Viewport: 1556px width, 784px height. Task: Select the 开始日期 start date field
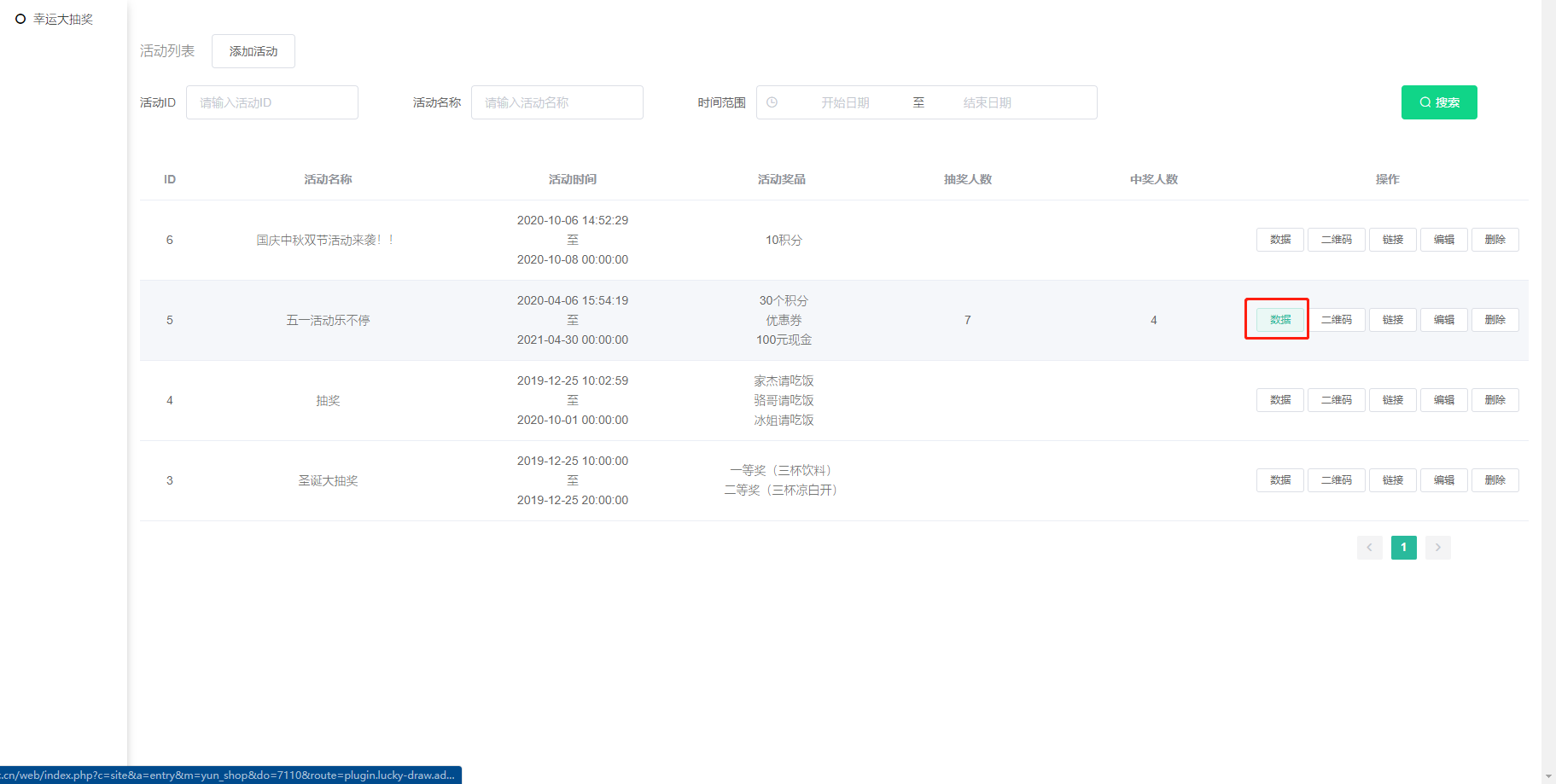click(845, 102)
